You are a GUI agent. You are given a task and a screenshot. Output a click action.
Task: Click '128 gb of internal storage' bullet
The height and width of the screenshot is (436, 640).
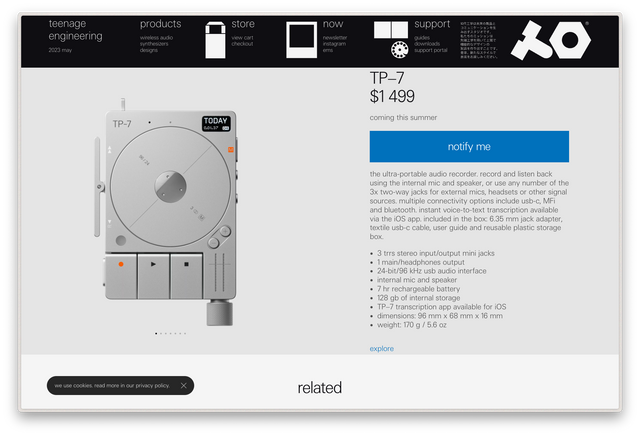(x=418, y=298)
